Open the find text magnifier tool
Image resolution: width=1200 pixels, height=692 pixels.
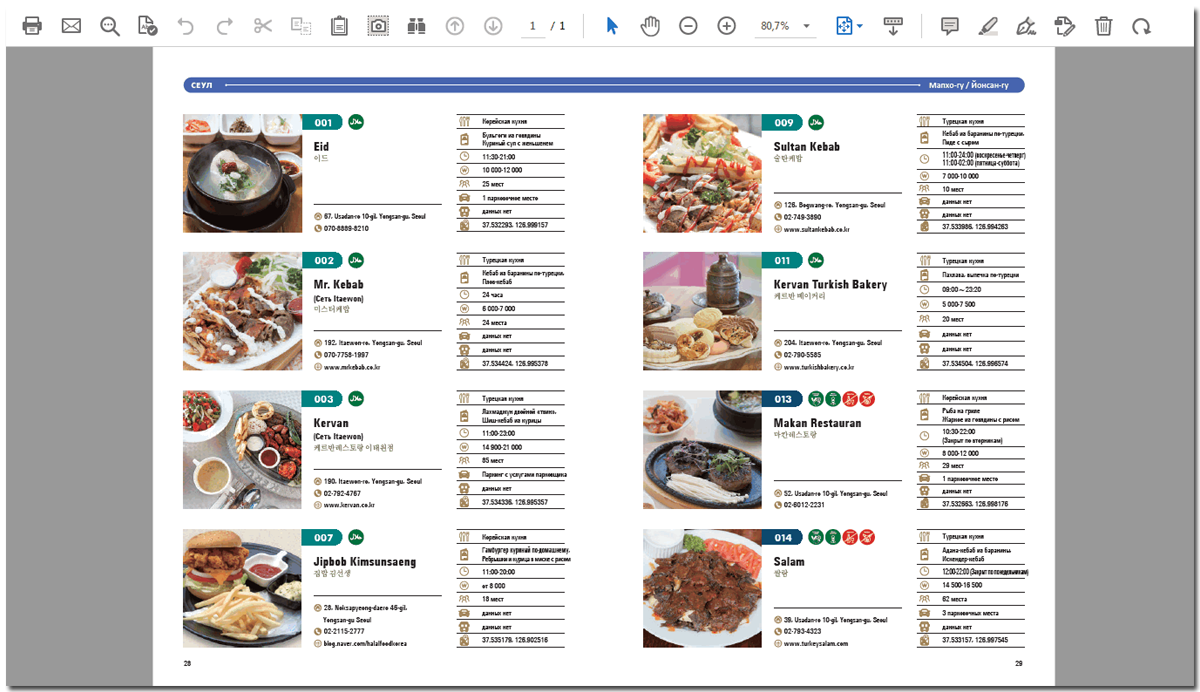(x=110, y=26)
